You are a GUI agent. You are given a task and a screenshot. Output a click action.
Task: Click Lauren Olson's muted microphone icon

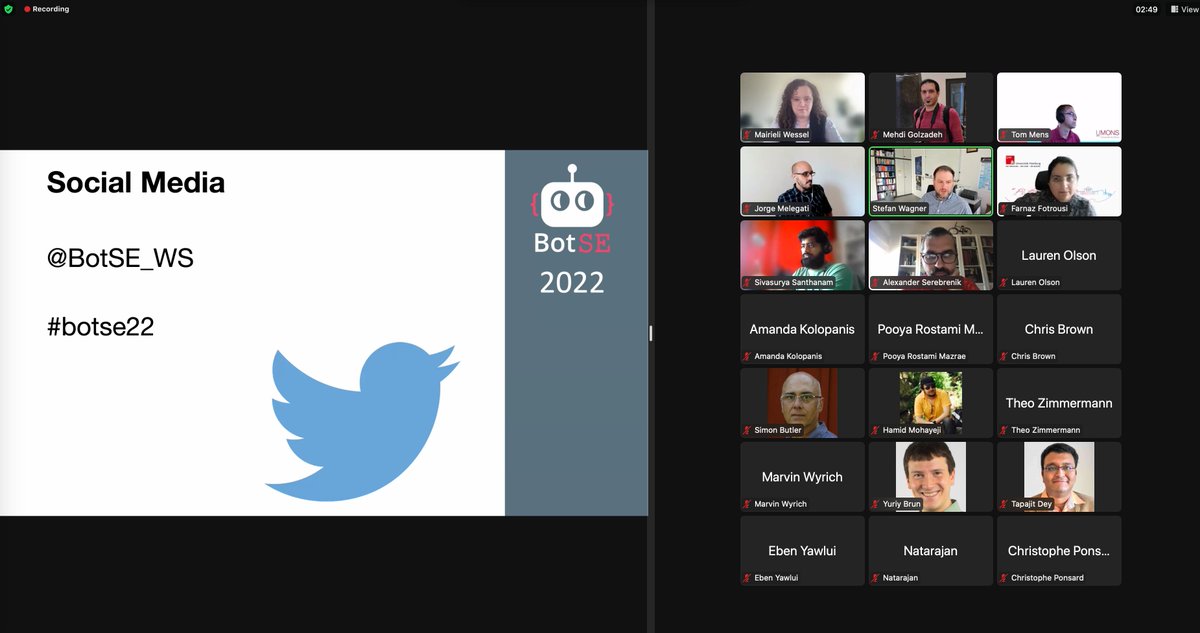point(1003,283)
